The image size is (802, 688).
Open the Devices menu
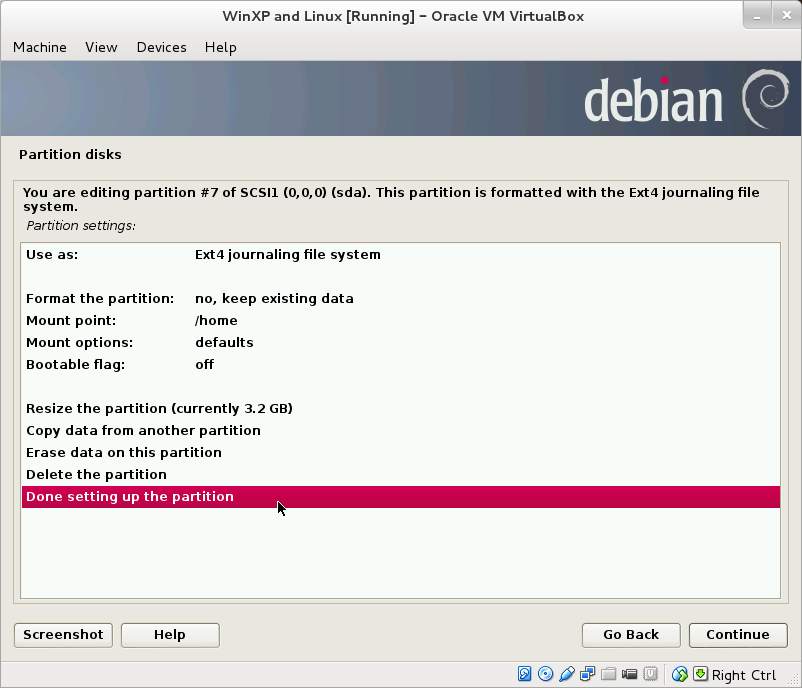click(161, 47)
